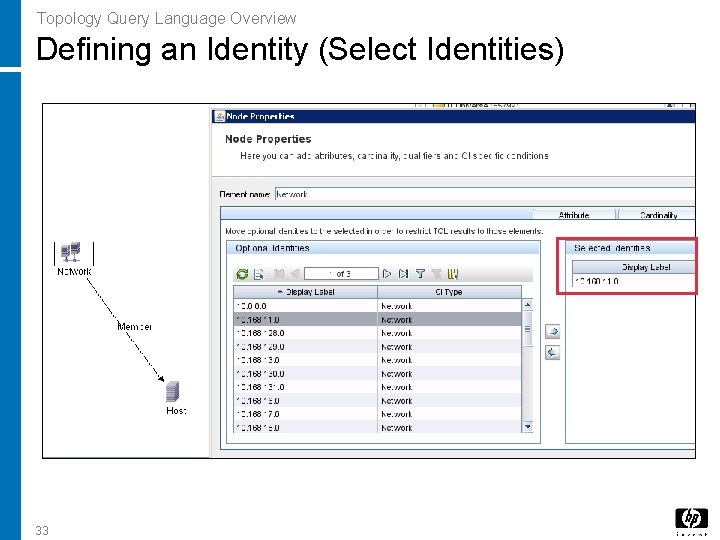Click the Member link label in the diagram

[x=134, y=327]
